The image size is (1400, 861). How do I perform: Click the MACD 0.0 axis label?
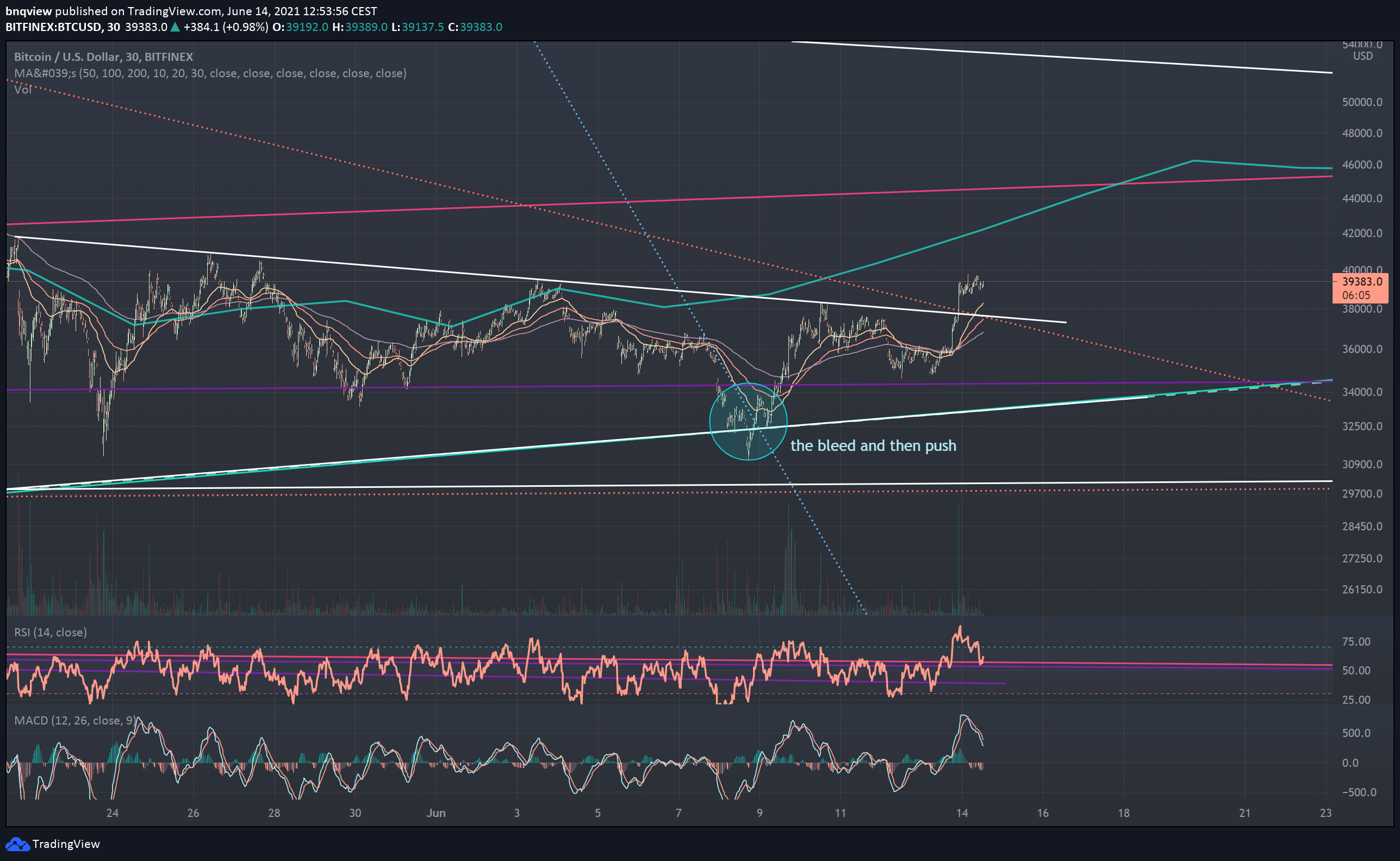point(1351,763)
